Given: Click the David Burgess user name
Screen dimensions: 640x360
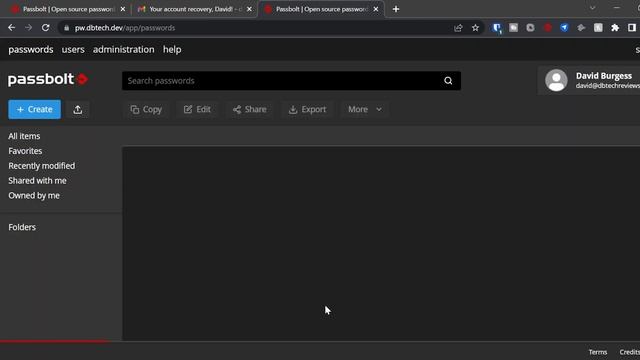Looking at the screenshot, I should (x=604, y=76).
